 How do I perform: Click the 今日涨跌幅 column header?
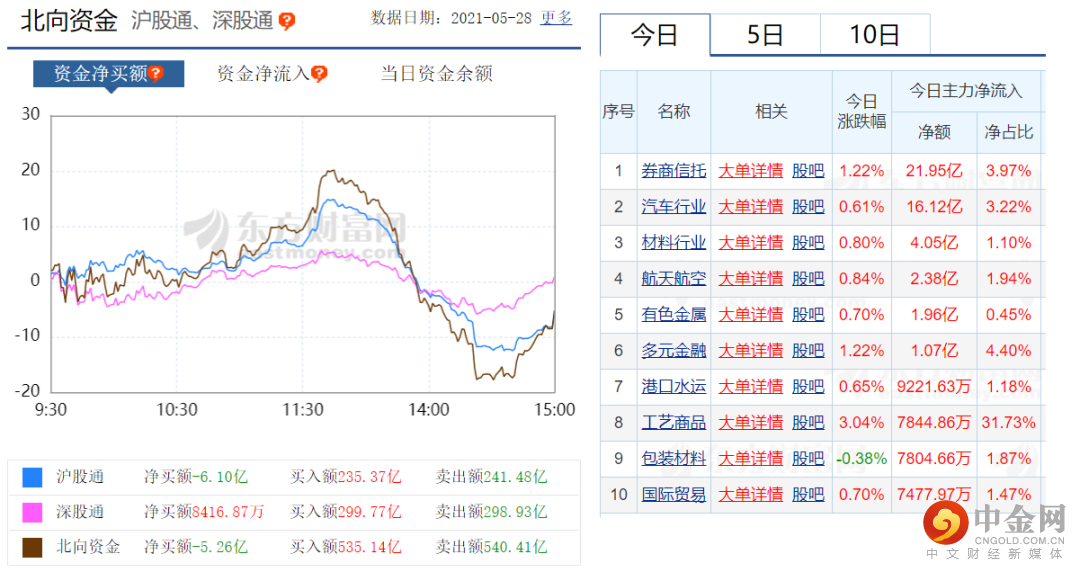coord(862,112)
